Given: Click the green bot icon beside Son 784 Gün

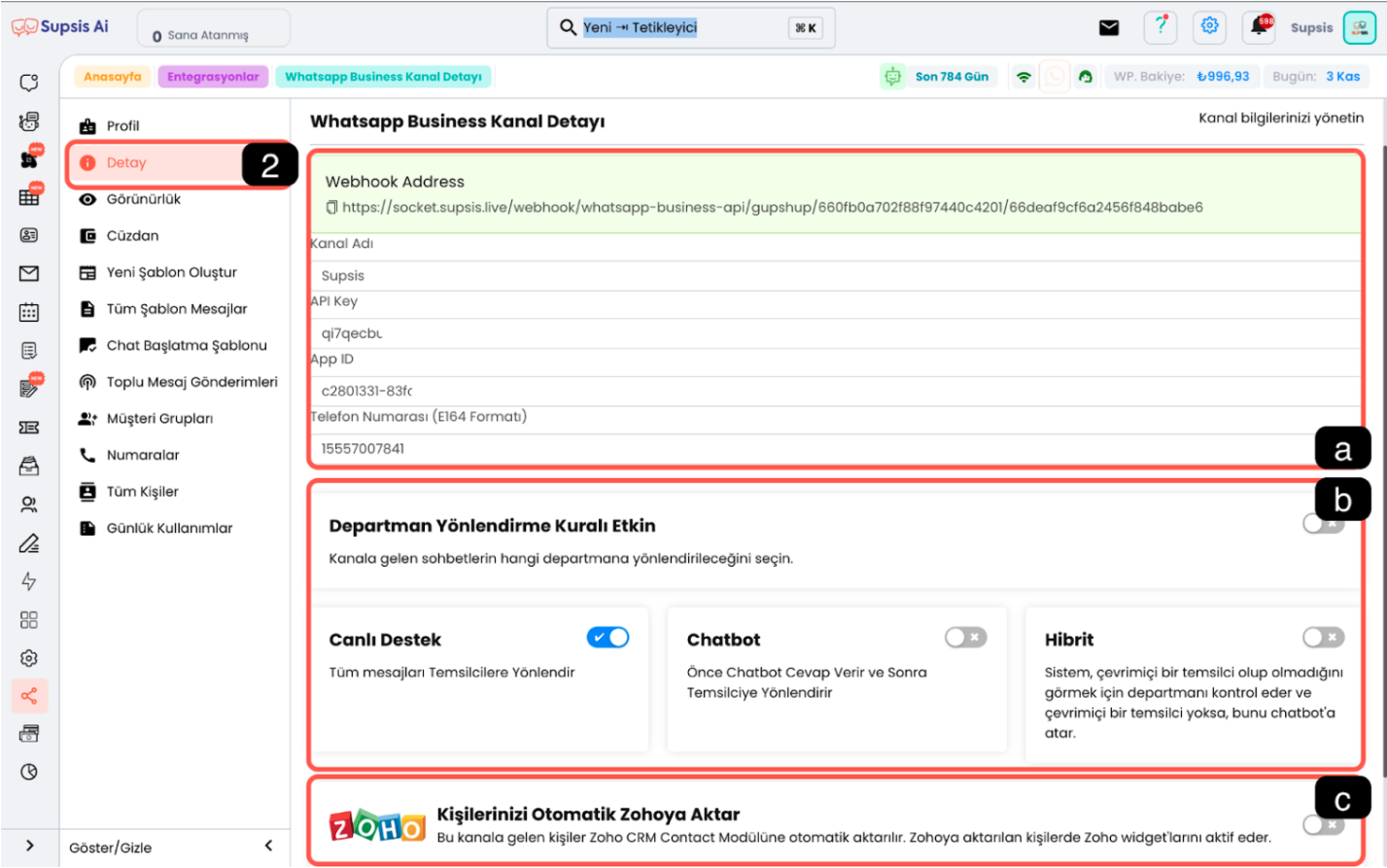Looking at the screenshot, I should point(892,77).
